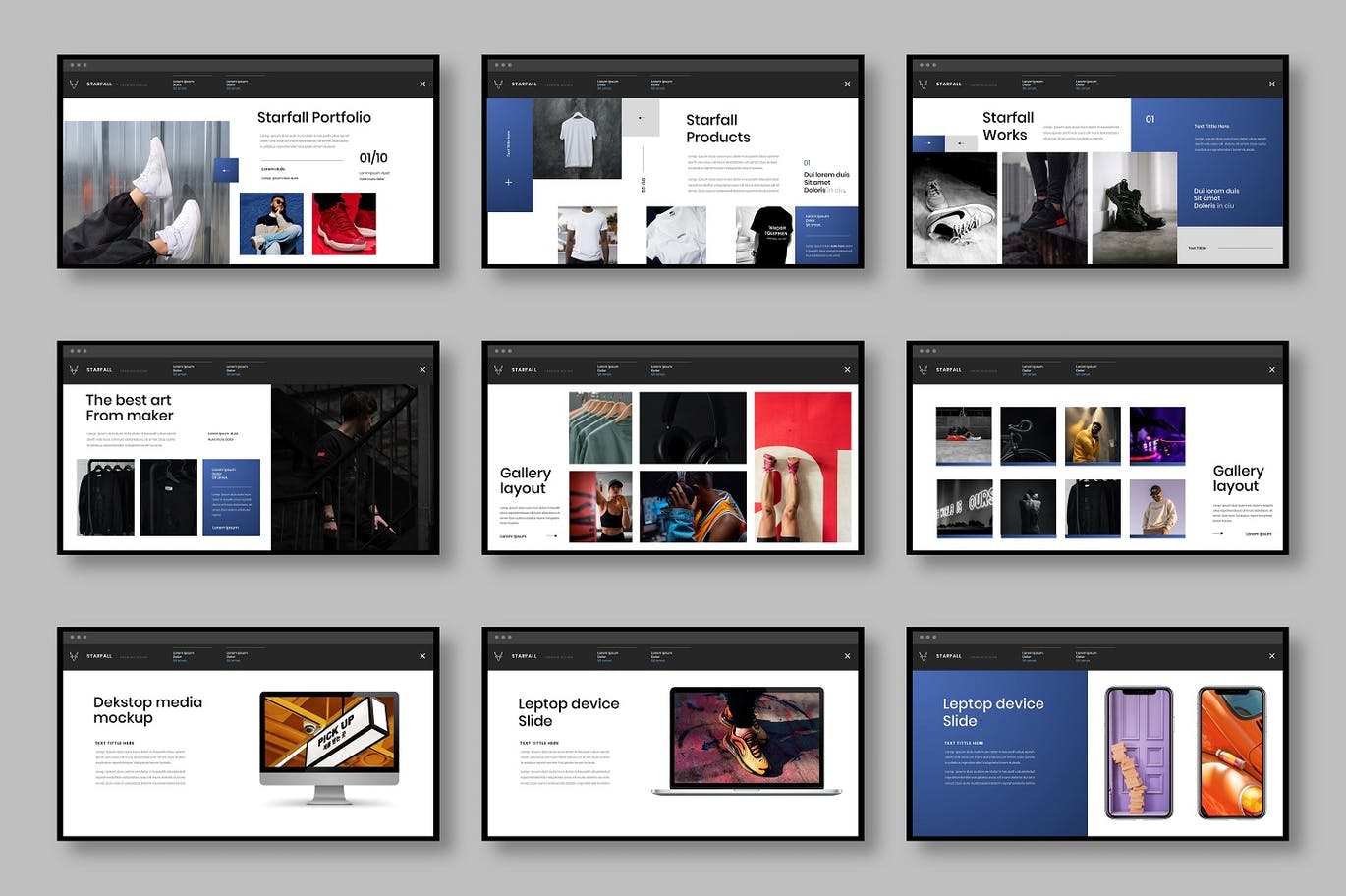Click the Lorem ipsum link in the blue box on Best art slide
The image size is (1346, 896).
(x=225, y=528)
